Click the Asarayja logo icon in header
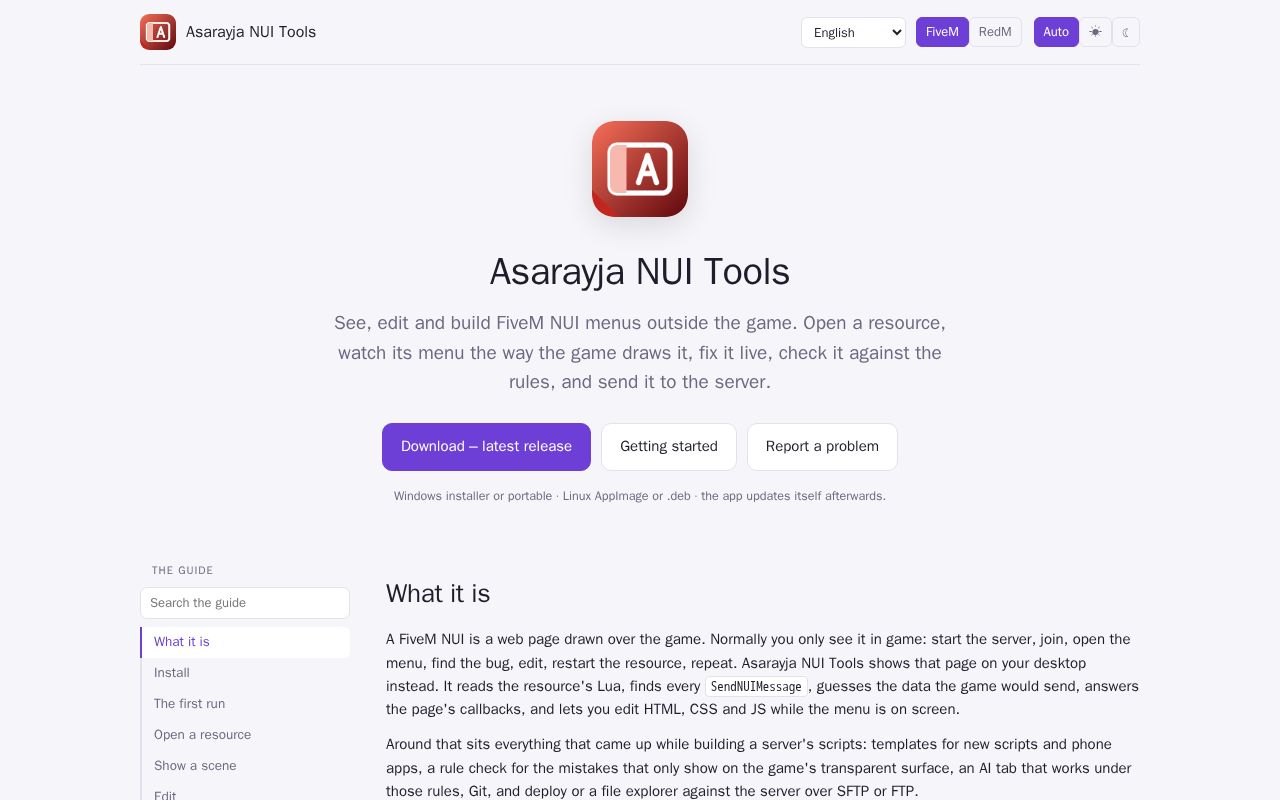The image size is (1280, 800). (158, 32)
